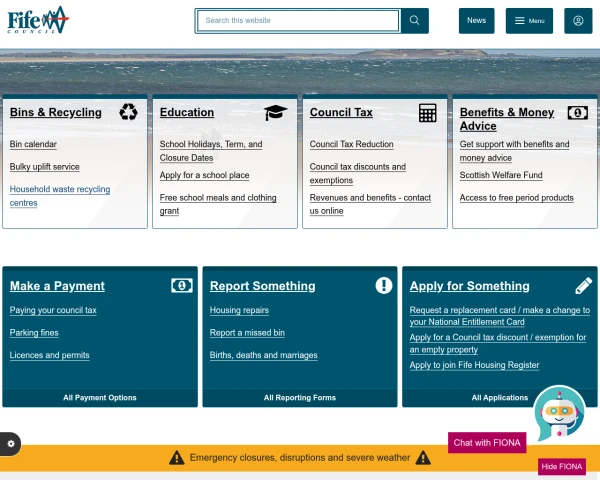Click the recycling symbol icon
This screenshot has height=480, width=600.
128,112
